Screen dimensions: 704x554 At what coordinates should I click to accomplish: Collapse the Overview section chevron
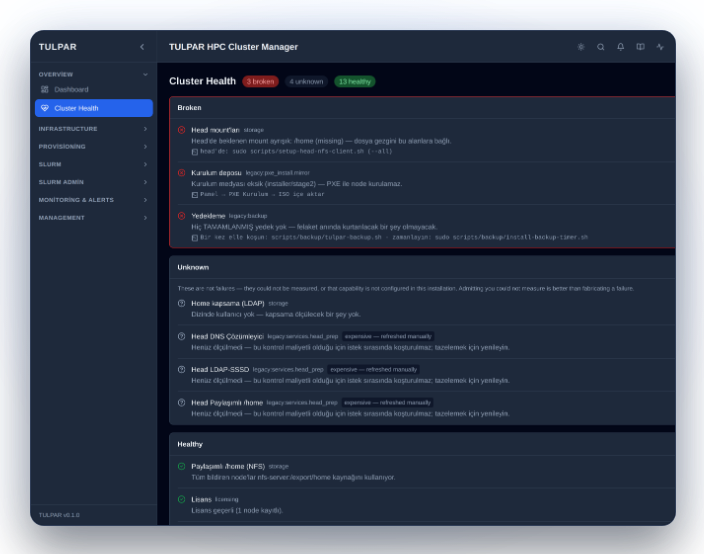click(145, 75)
